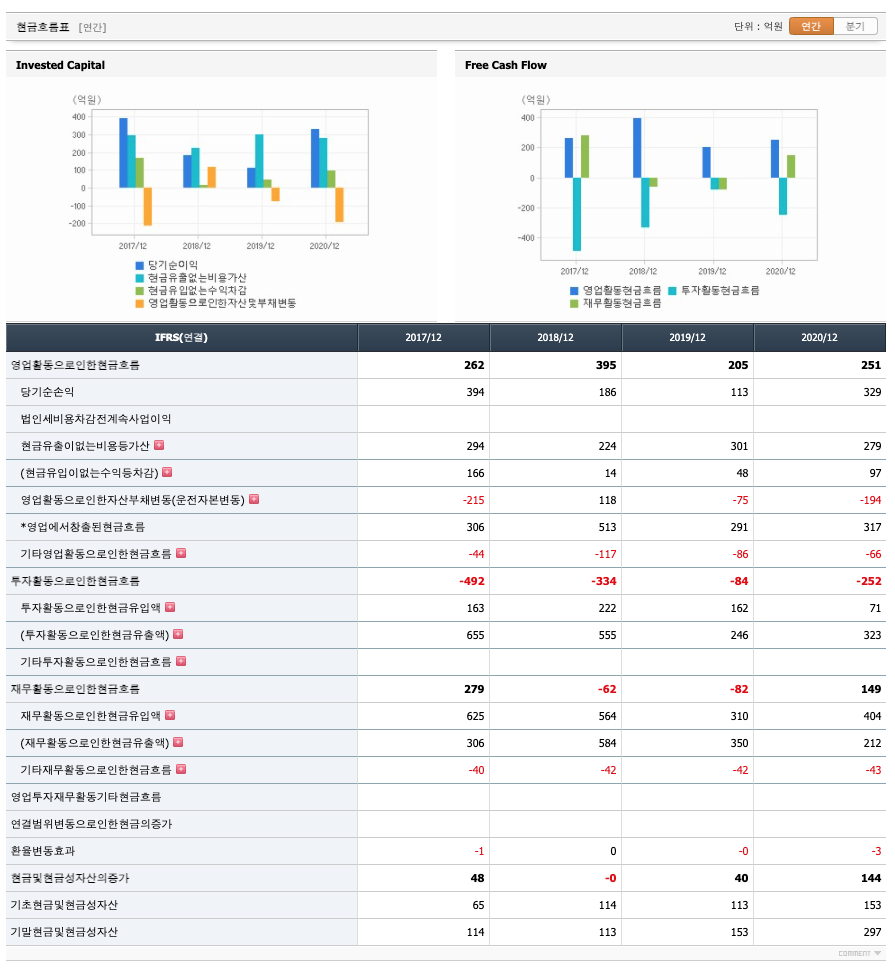Click the 2018/12 cash generated value 513
The width and height of the screenshot is (895, 973).
pos(607,527)
